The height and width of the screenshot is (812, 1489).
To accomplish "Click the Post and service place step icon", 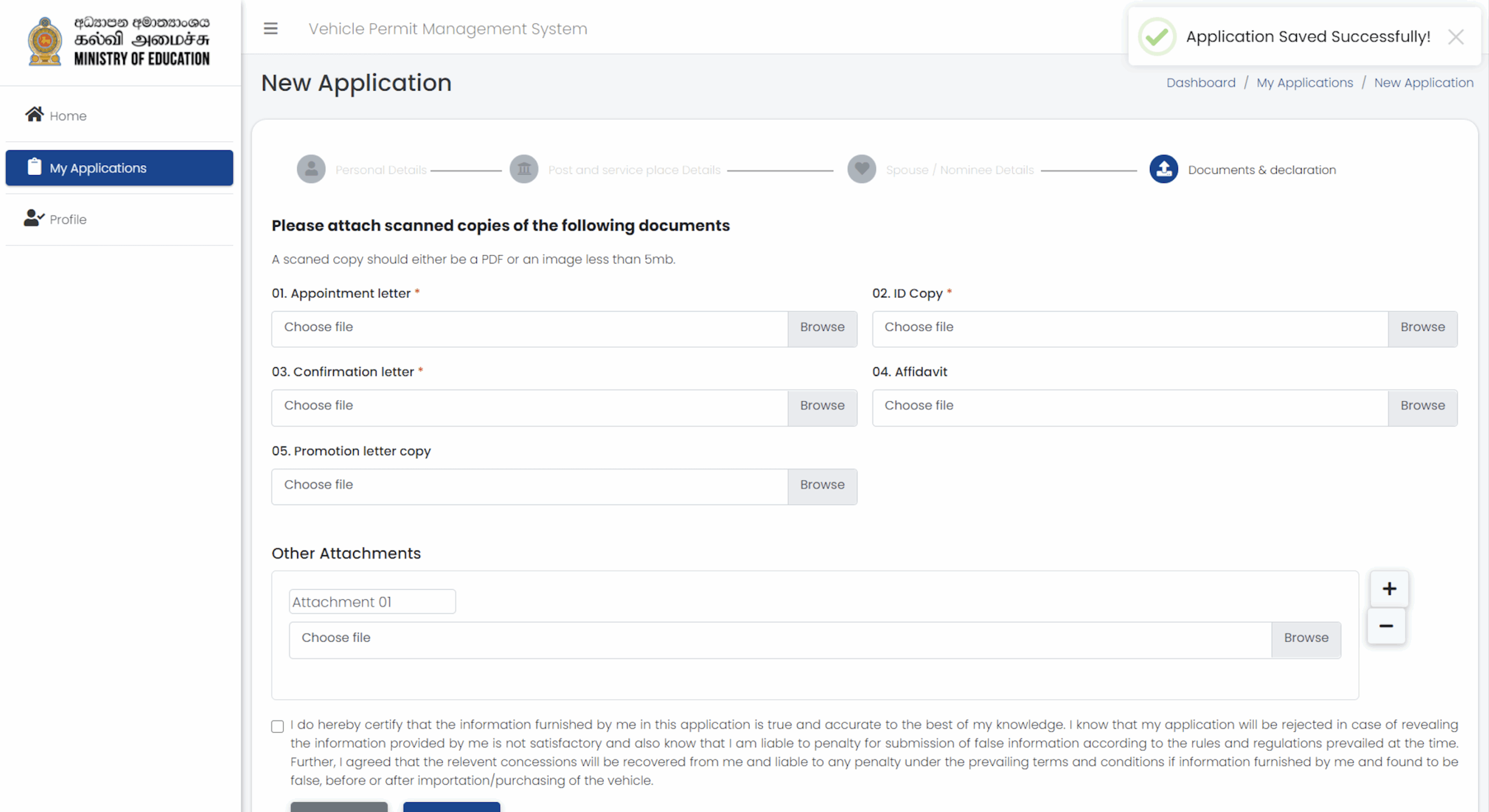I will pyautogui.click(x=523, y=169).
